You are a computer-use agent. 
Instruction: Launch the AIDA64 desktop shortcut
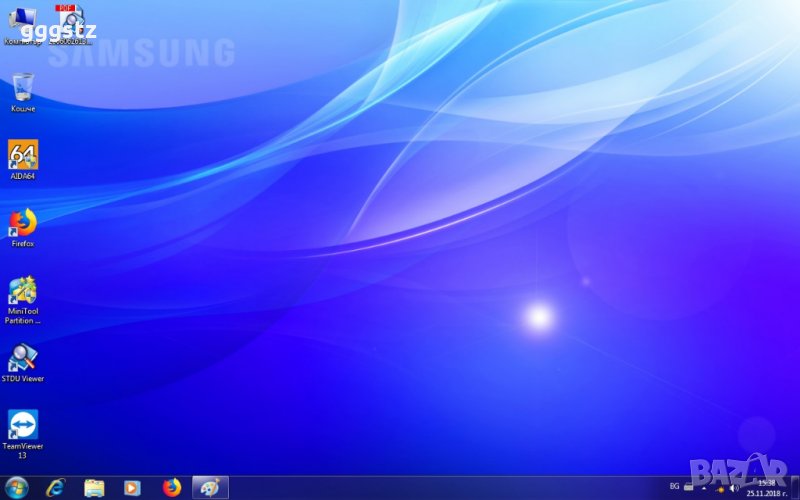click(23, 155)
